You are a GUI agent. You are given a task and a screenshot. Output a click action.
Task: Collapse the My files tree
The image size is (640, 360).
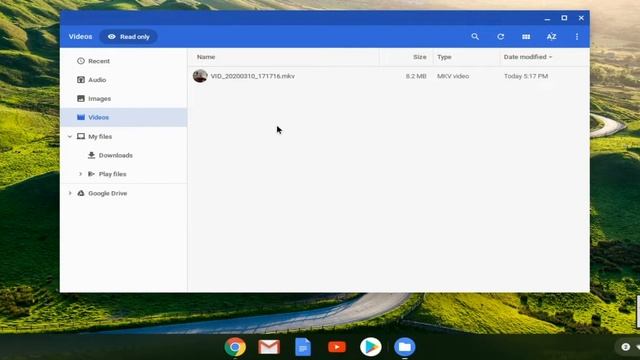[70, 137]
